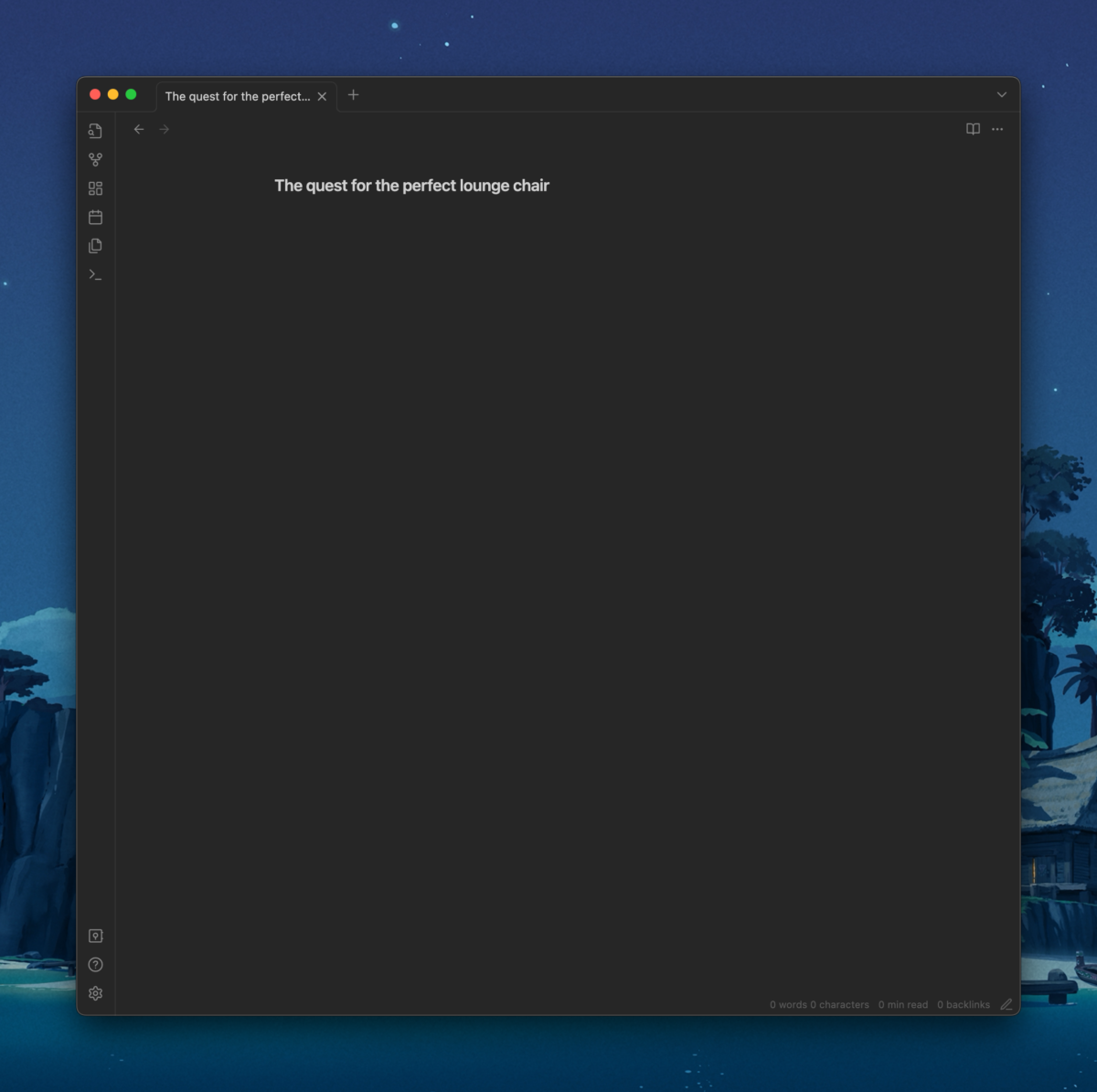Open graph view from the sidebar

click(x=95, y=159)
